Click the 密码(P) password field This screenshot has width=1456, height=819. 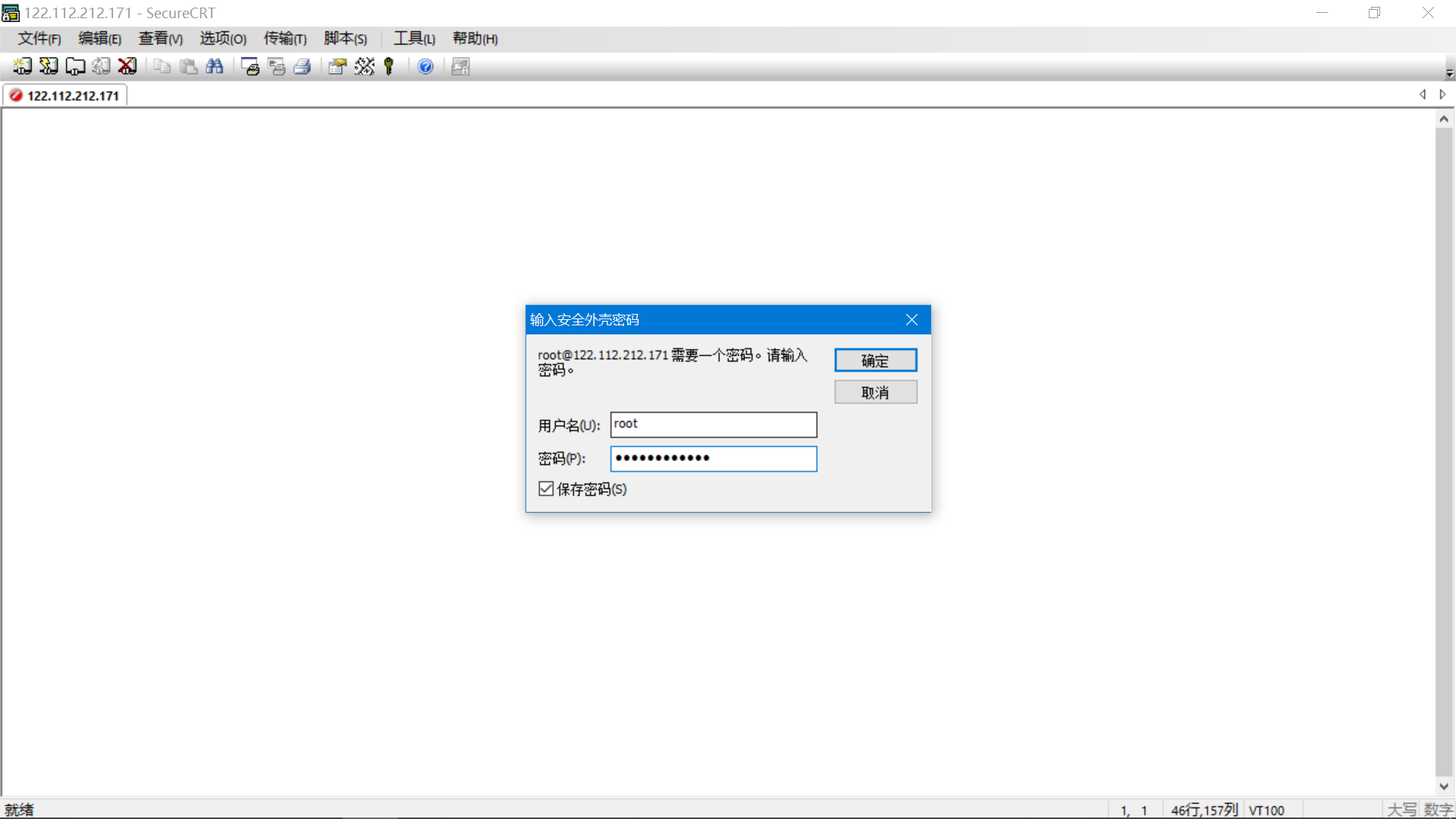(713, 459)
